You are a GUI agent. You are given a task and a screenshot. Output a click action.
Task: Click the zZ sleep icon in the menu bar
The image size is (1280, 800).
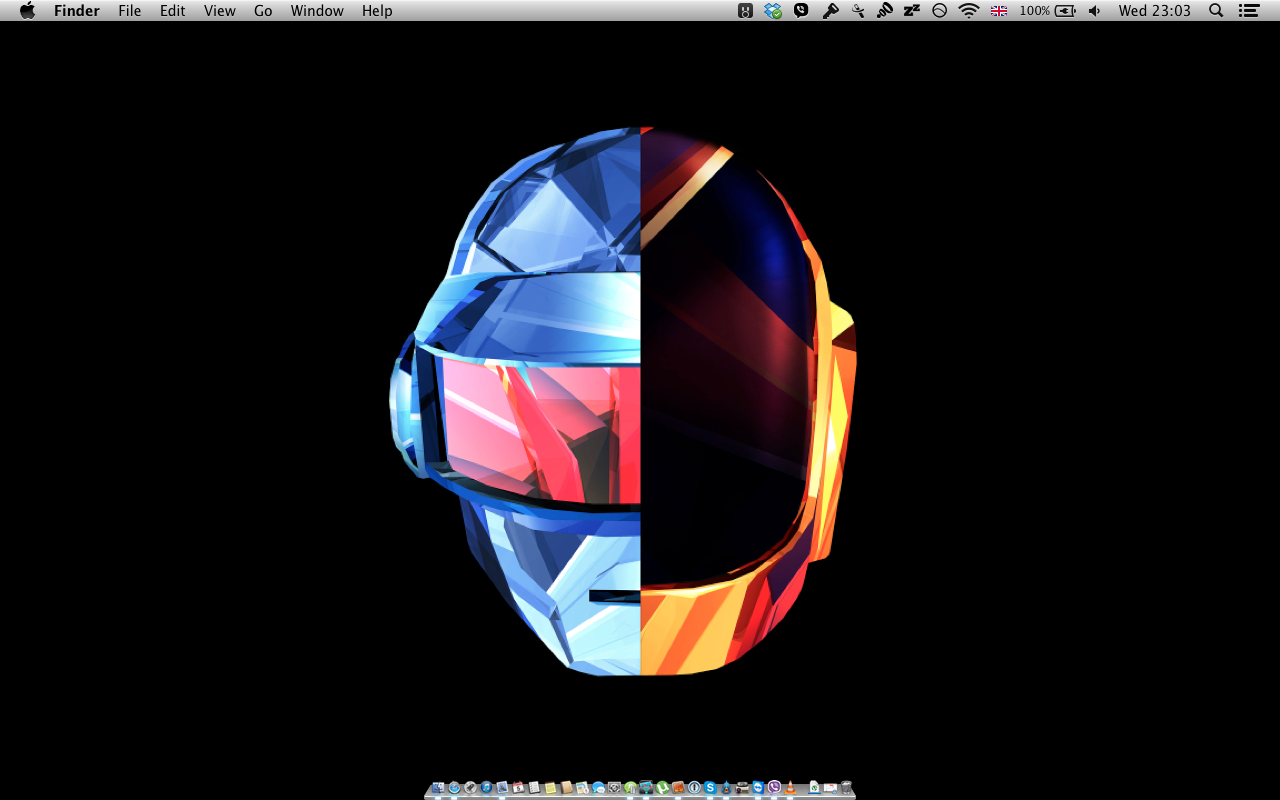911,11
